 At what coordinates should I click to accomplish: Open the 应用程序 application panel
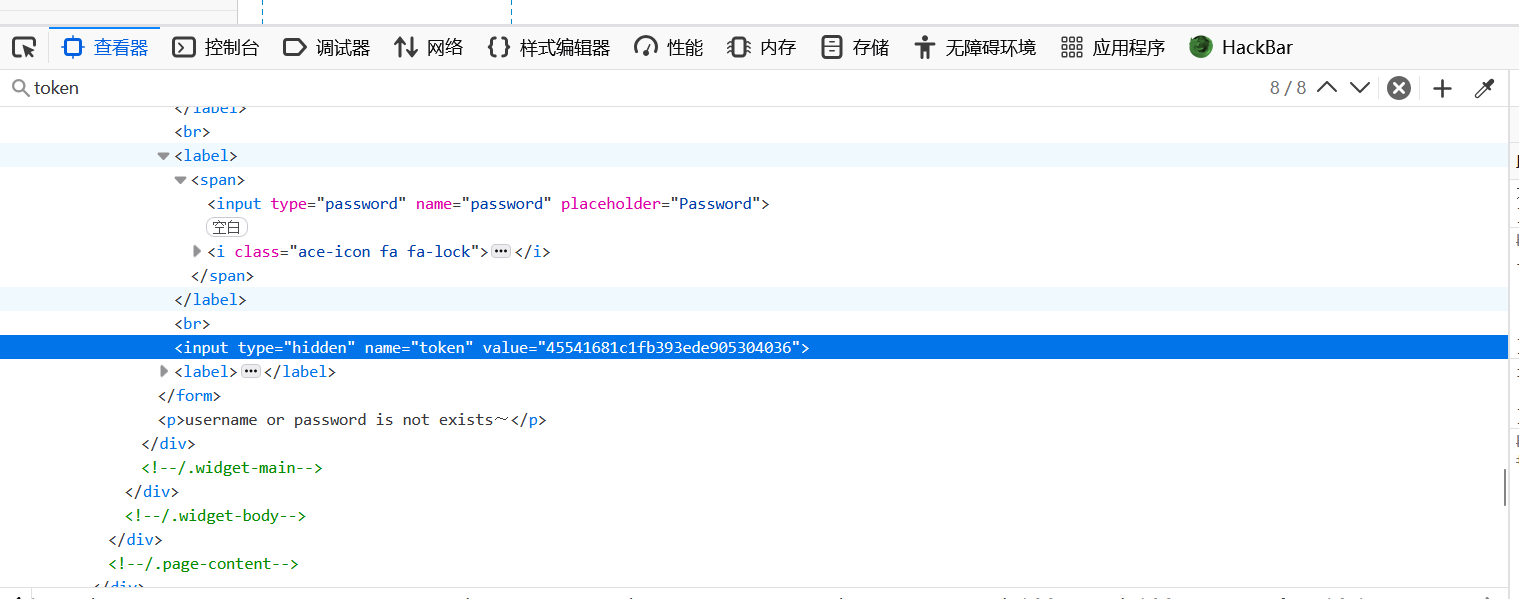1113,47
